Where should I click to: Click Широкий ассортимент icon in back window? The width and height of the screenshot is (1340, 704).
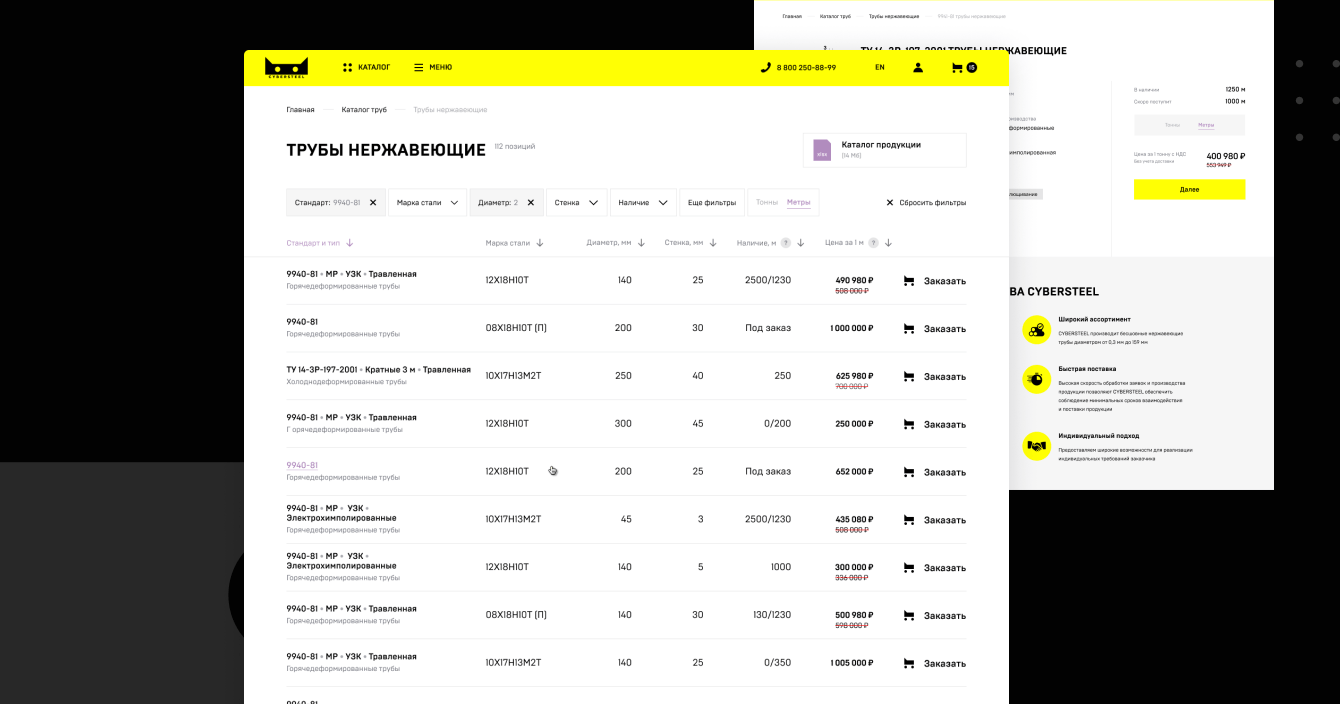tap(1037, 330)
